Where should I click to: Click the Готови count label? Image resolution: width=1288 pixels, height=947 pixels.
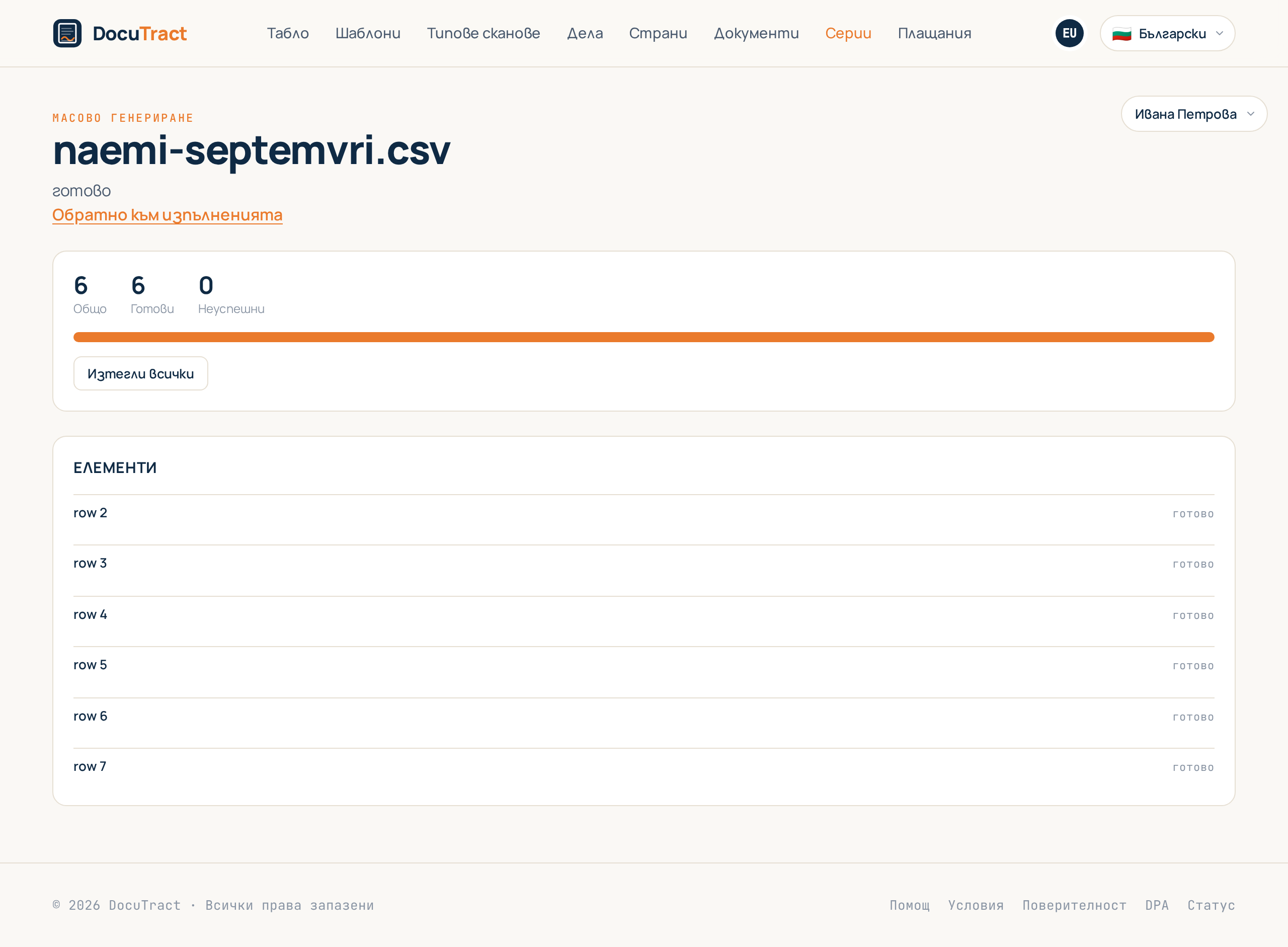coord(152,309)
